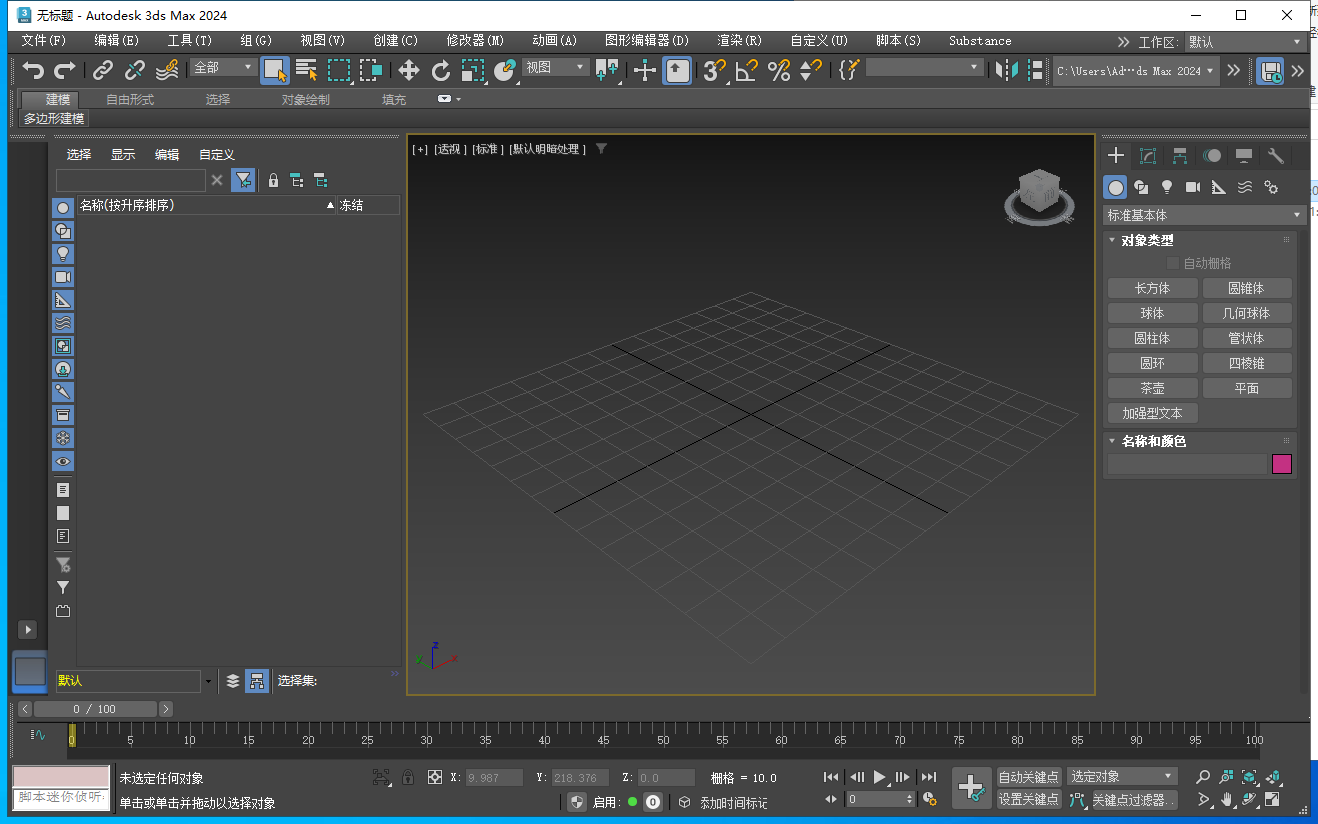Toggle the selection lock padlock in status bar
The width and height of the screenshot is (1318, 824).
[x=408, y=777]
